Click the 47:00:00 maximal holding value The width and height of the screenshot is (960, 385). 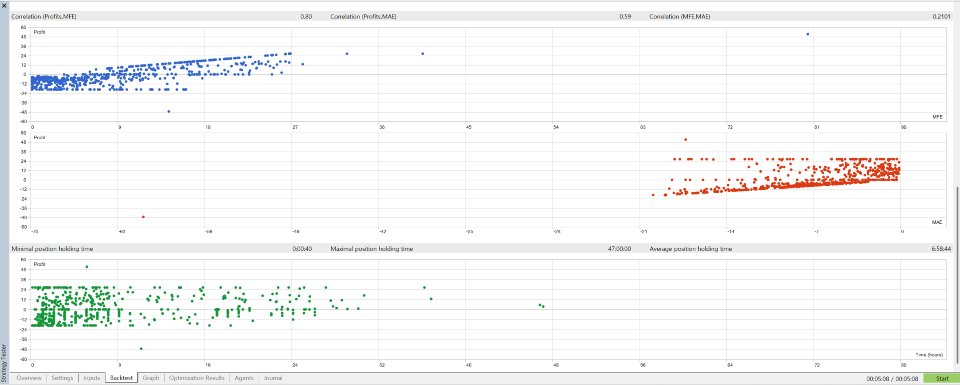[620, 249]
